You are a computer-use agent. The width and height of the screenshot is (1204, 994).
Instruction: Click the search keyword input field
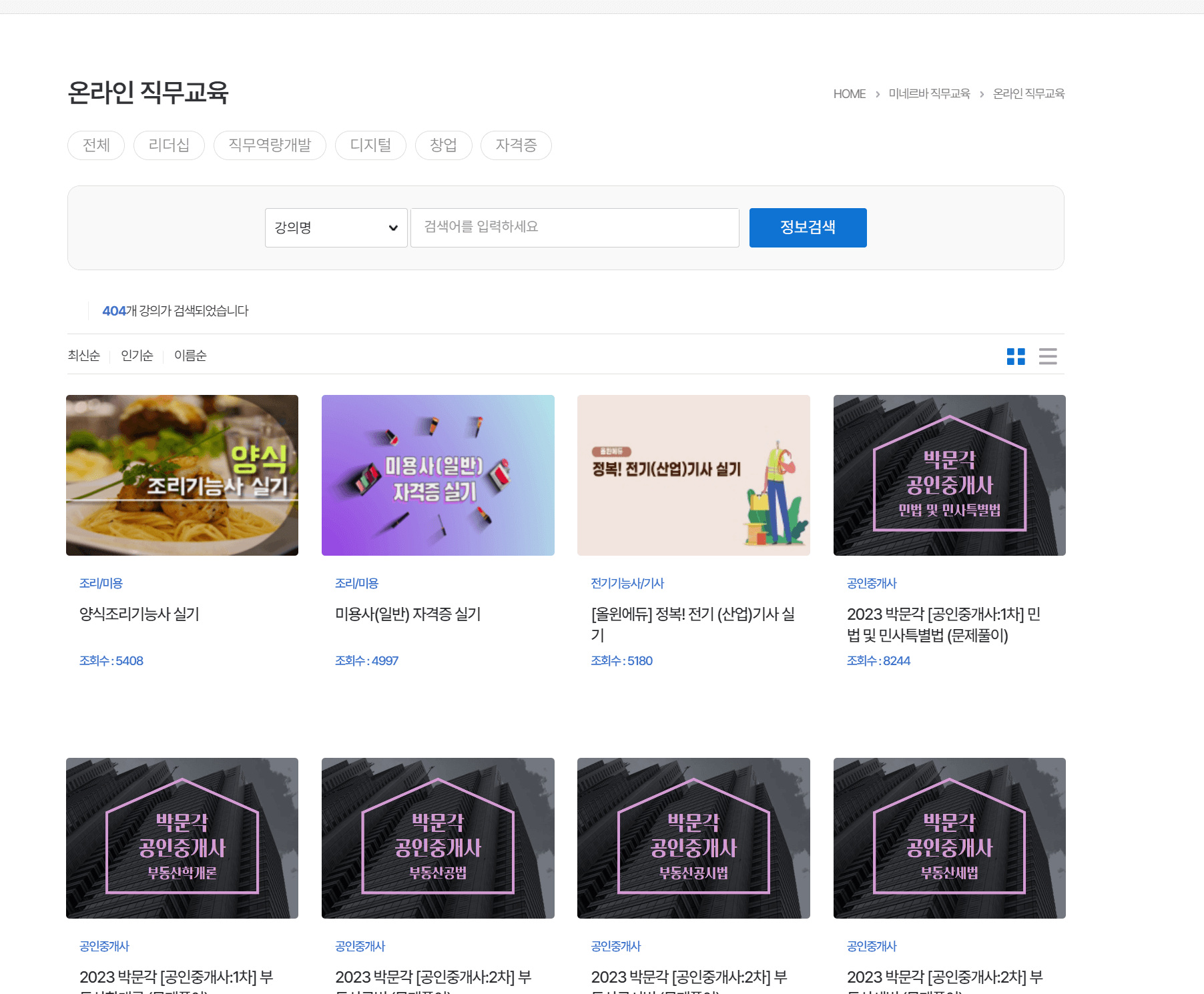click(575, 227)
